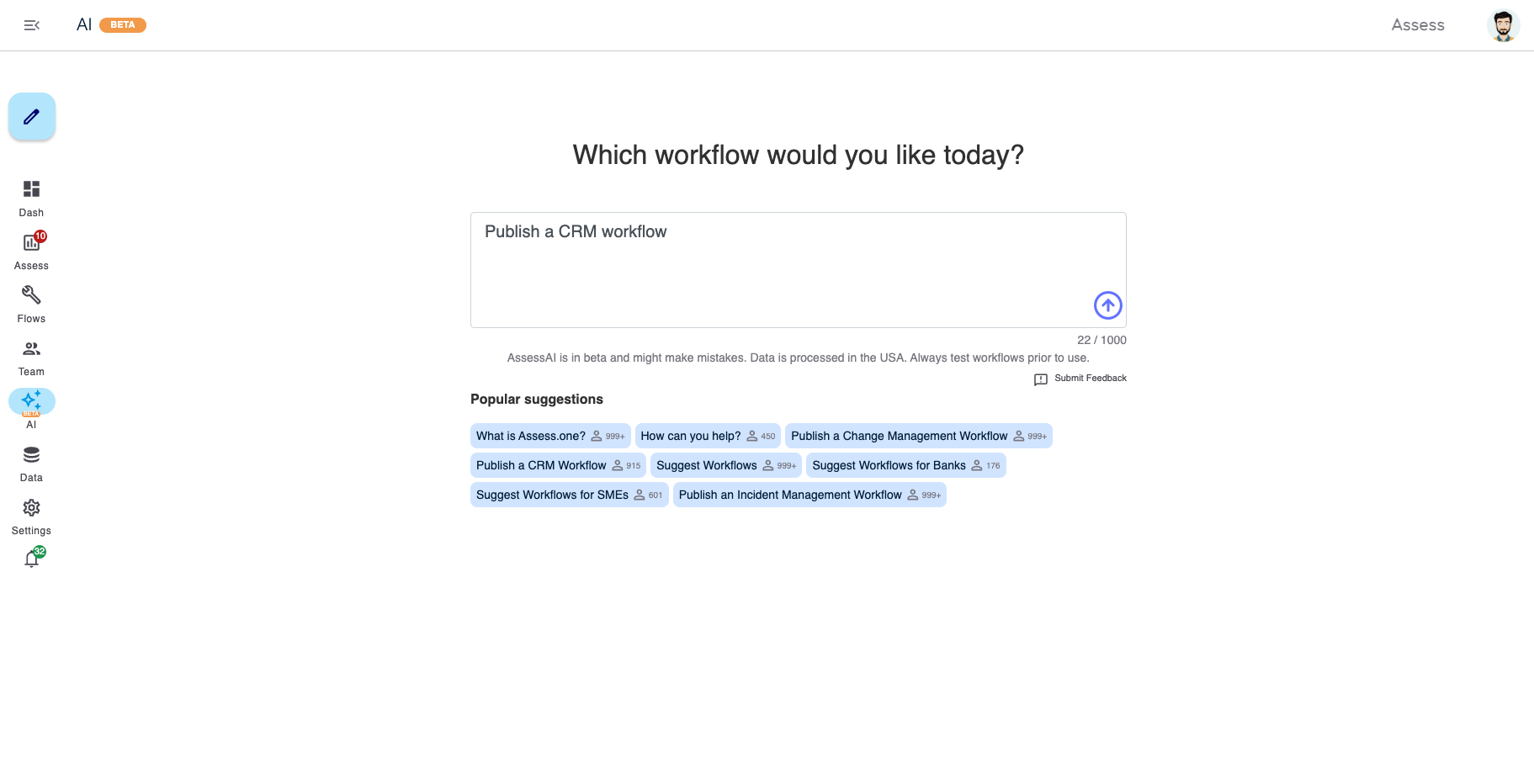Open the Team people icon
The image size is (1534, 784).
point(31,358)
